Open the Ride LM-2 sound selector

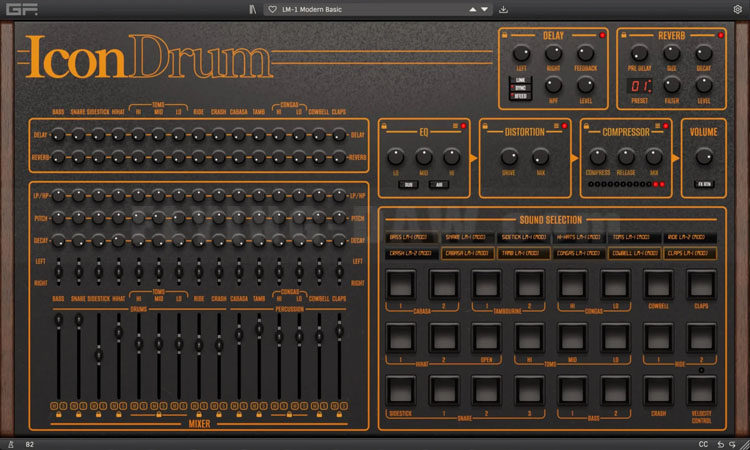[x=690, y=237]
